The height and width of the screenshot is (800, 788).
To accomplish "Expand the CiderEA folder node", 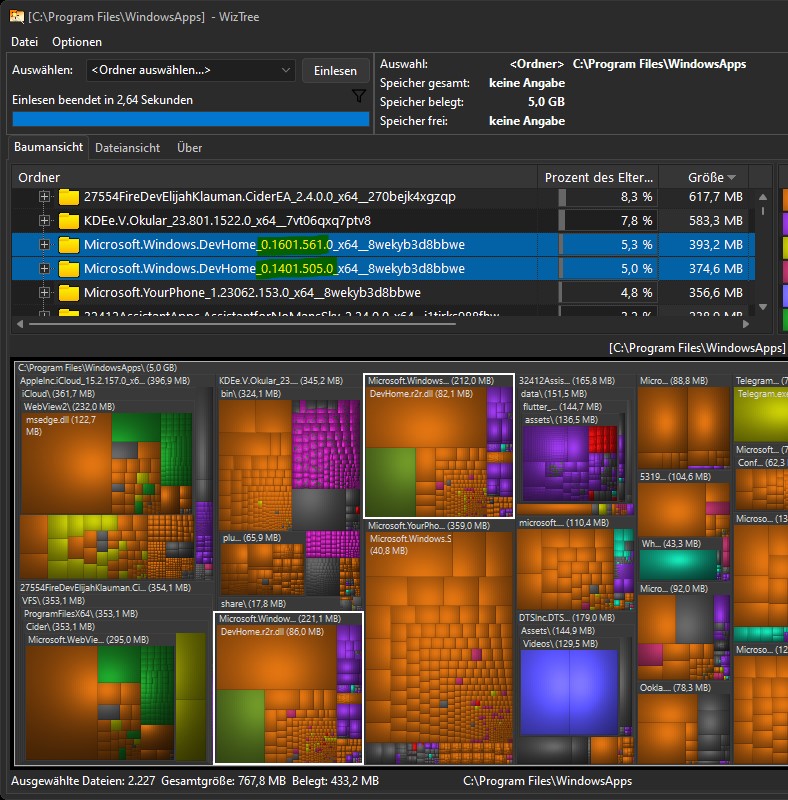I will pyautogui.click(x=44, y=196).
